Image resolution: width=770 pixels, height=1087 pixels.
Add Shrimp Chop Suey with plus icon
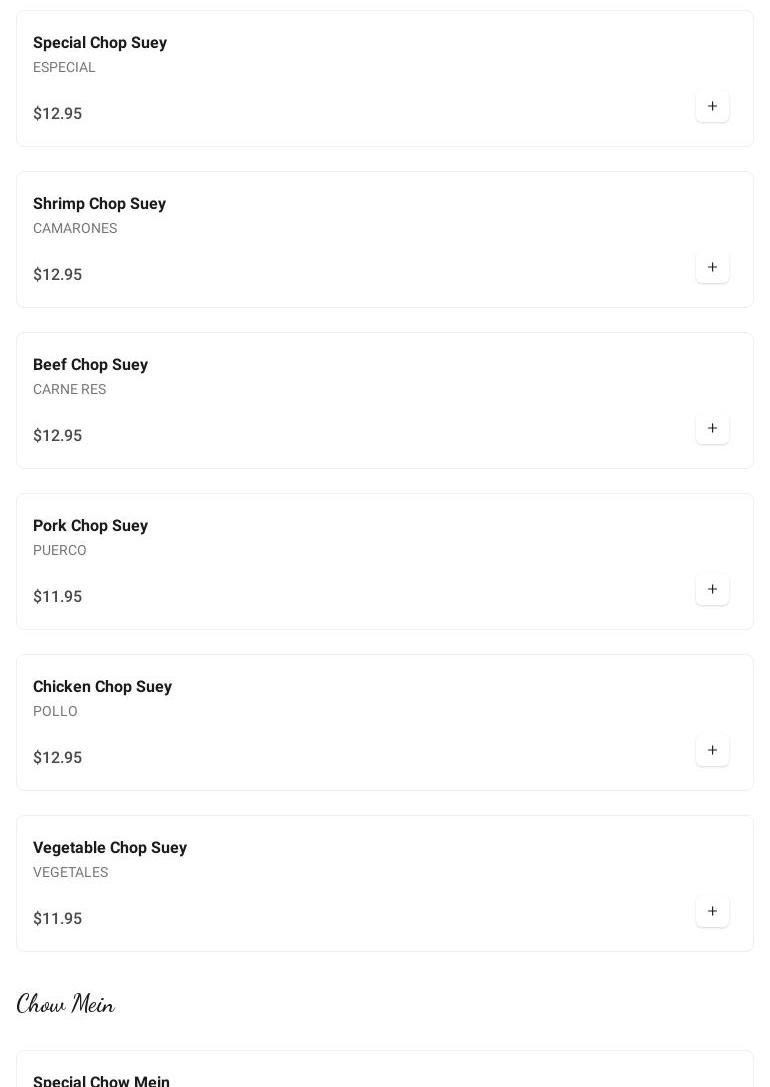[x=712, y=268]
